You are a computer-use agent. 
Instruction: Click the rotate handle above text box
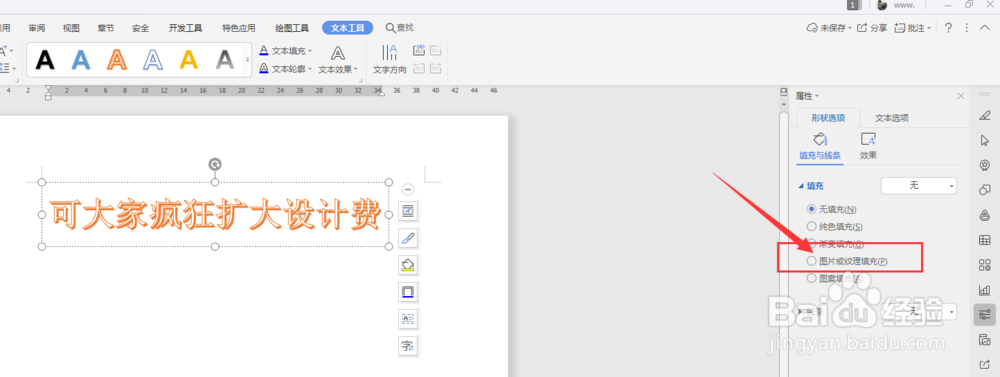pos(215,165)
